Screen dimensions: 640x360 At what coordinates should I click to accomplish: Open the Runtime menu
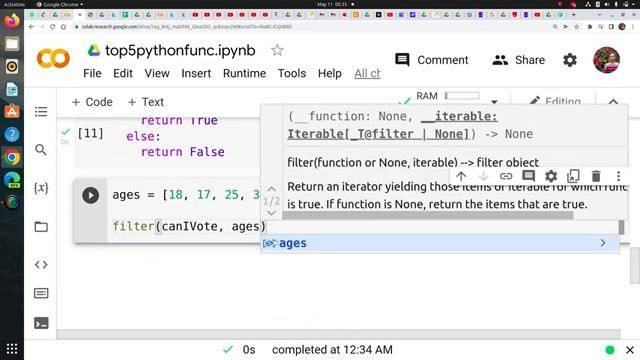pyautogui.click(x=244, y=73)
